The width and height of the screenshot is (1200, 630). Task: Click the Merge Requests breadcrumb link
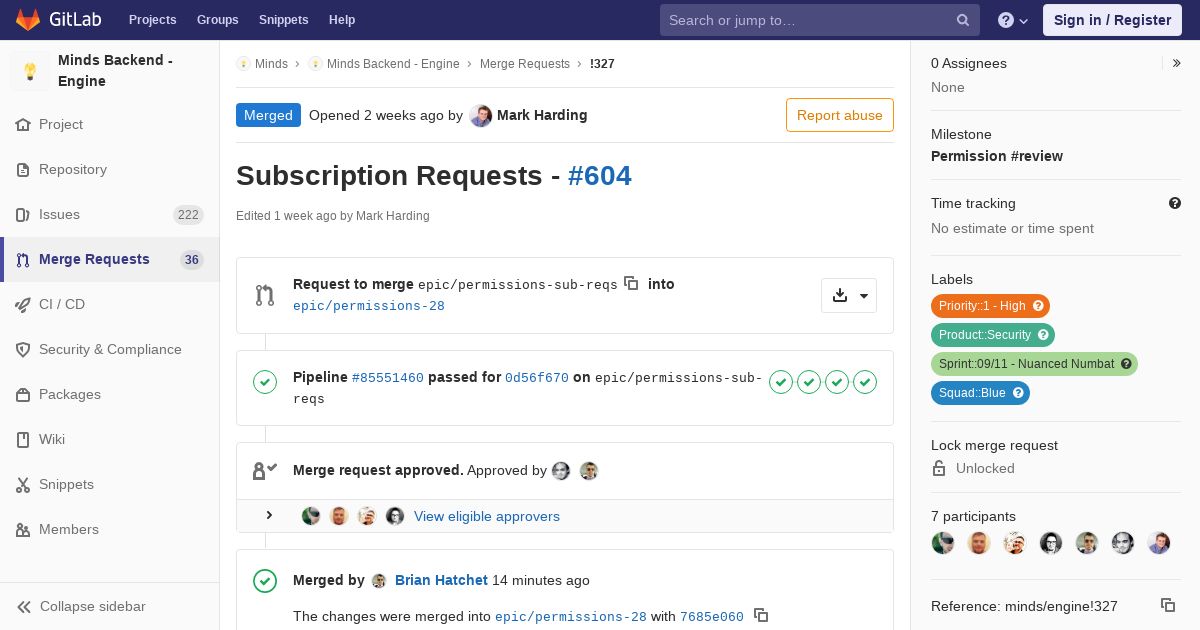[525, 63]
